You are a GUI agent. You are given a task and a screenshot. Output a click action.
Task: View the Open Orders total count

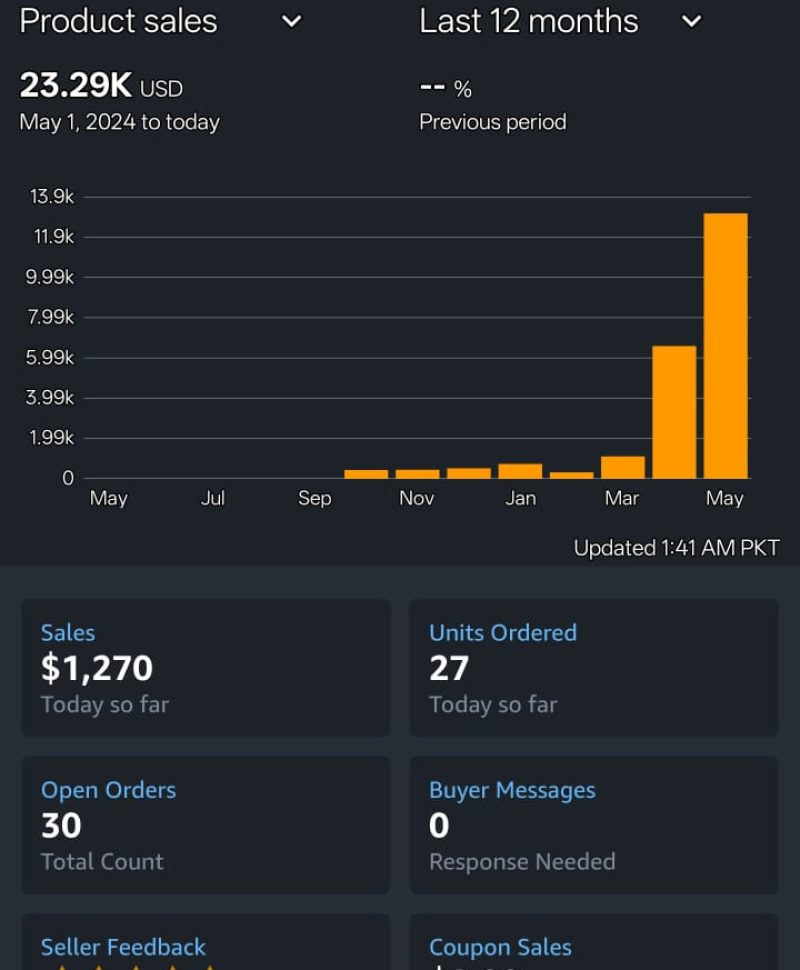coord(205,824)
